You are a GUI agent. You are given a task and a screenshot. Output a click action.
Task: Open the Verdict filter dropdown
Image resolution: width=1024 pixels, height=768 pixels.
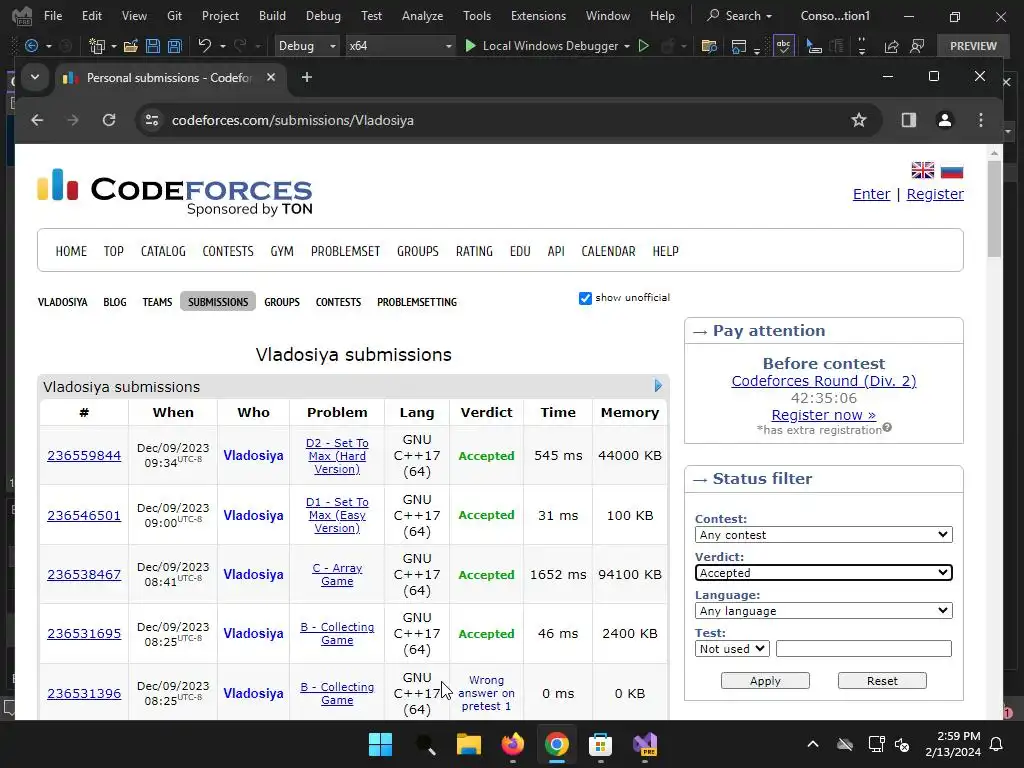pos(824,573)
